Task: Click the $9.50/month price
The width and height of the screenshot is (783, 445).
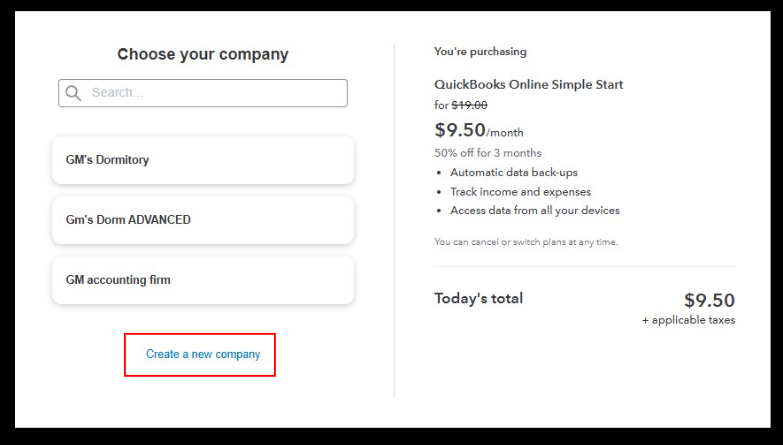Action: [478, 130]
